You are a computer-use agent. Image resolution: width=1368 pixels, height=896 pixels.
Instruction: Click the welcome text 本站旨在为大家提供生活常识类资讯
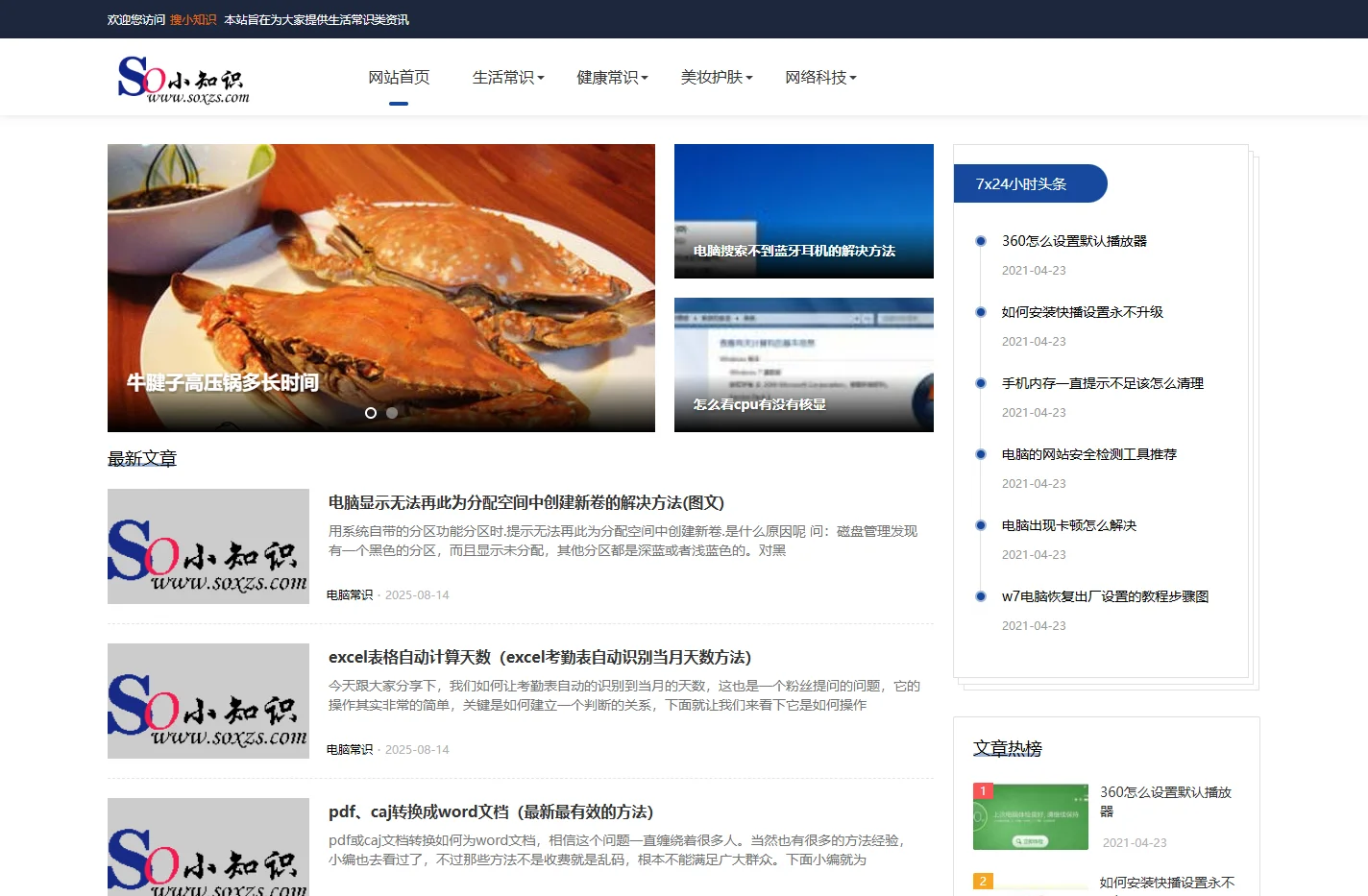316,19
